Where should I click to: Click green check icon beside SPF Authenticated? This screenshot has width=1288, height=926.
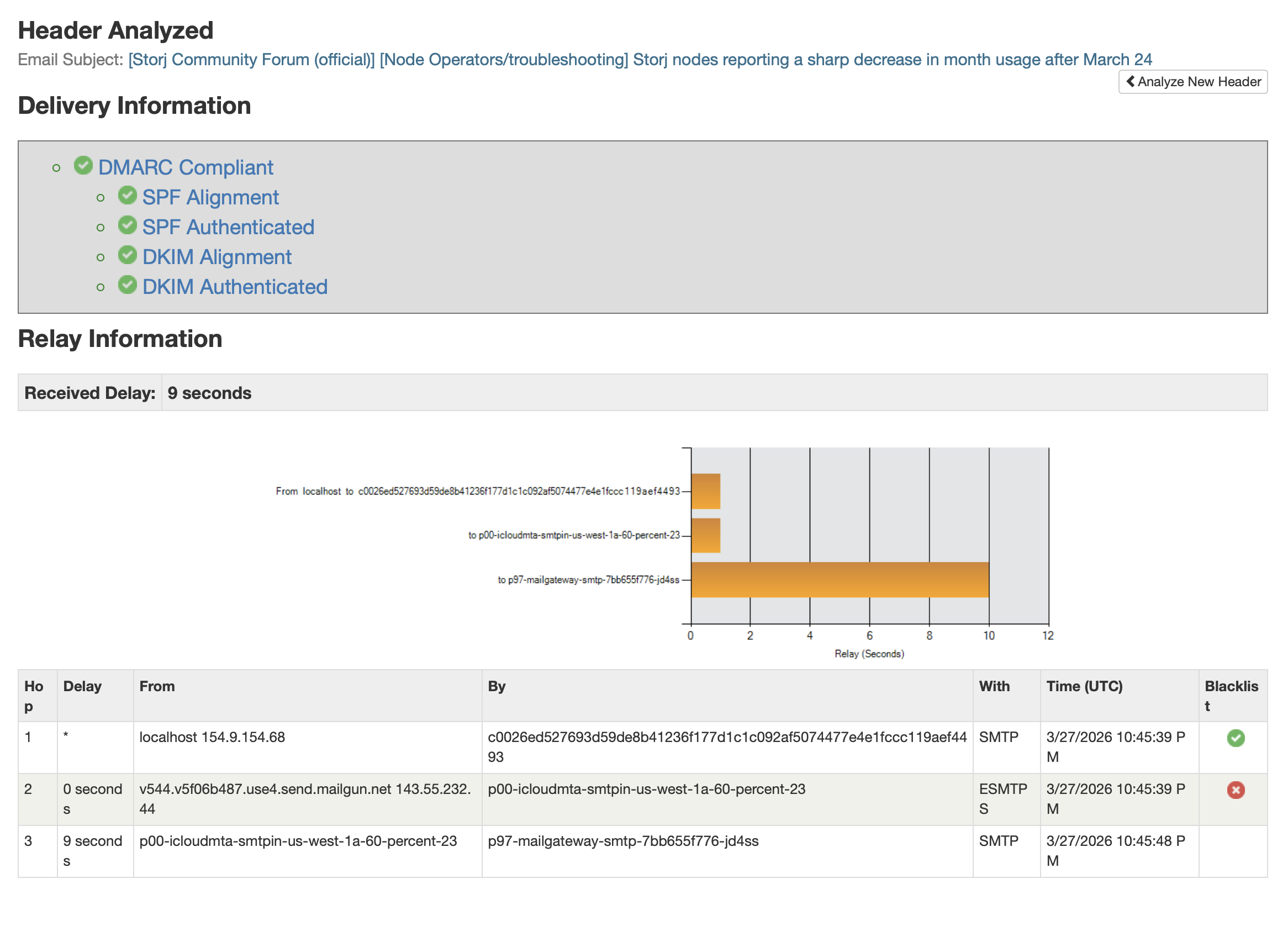(127, 225)
